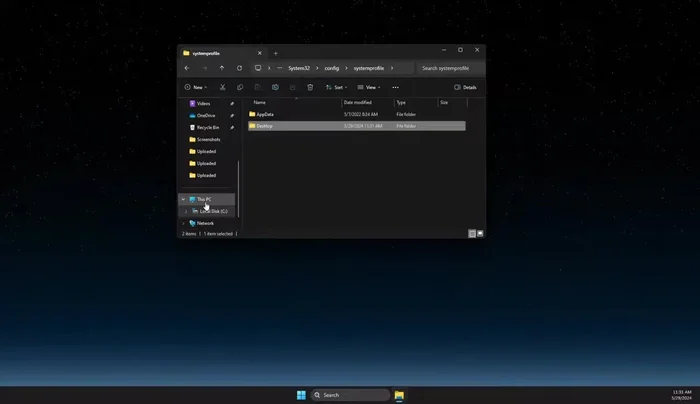The height and width of the screenshot is (404, 700).
Task: Open the View dropdown menu
Action: pyautogui.click(x=369, y=87)
